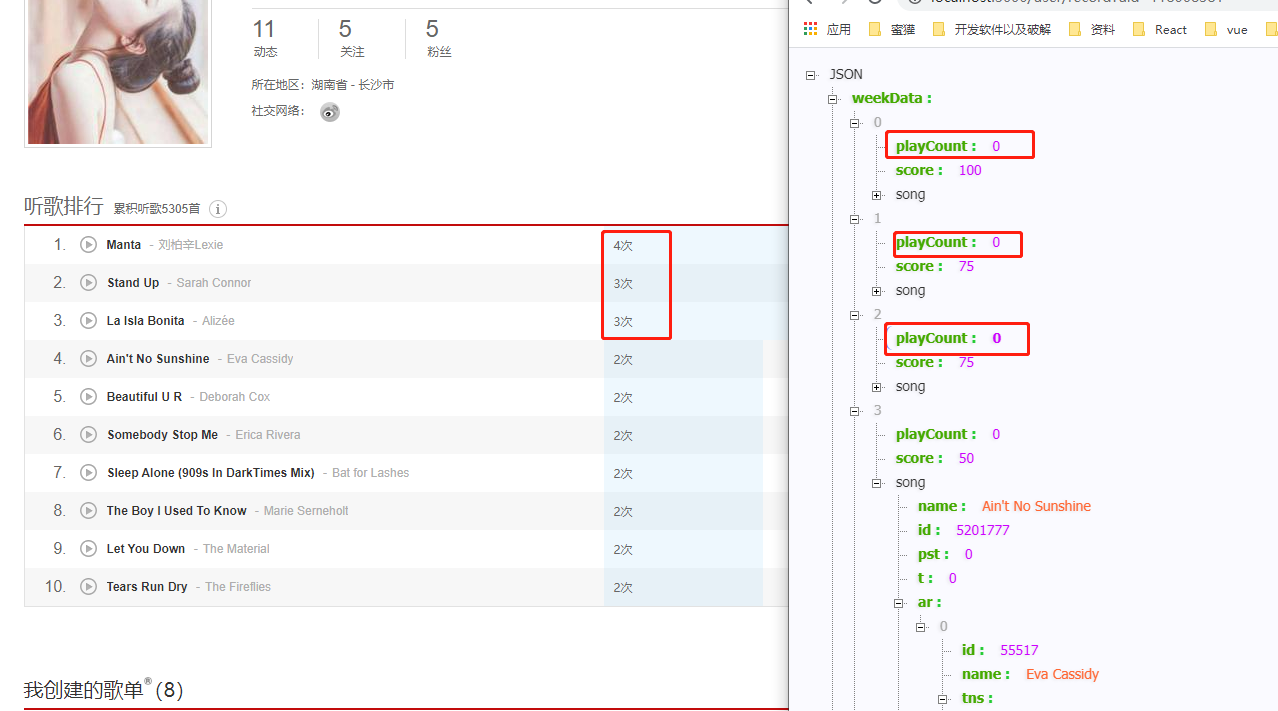Image resolution: width=1278 pixels, height=711 pixels.
Task: Collapse the ar array node
Action: [898, 603]
